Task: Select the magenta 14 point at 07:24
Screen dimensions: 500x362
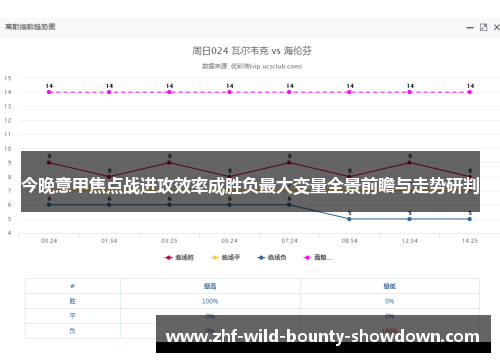Action: (x=289, y=92)
